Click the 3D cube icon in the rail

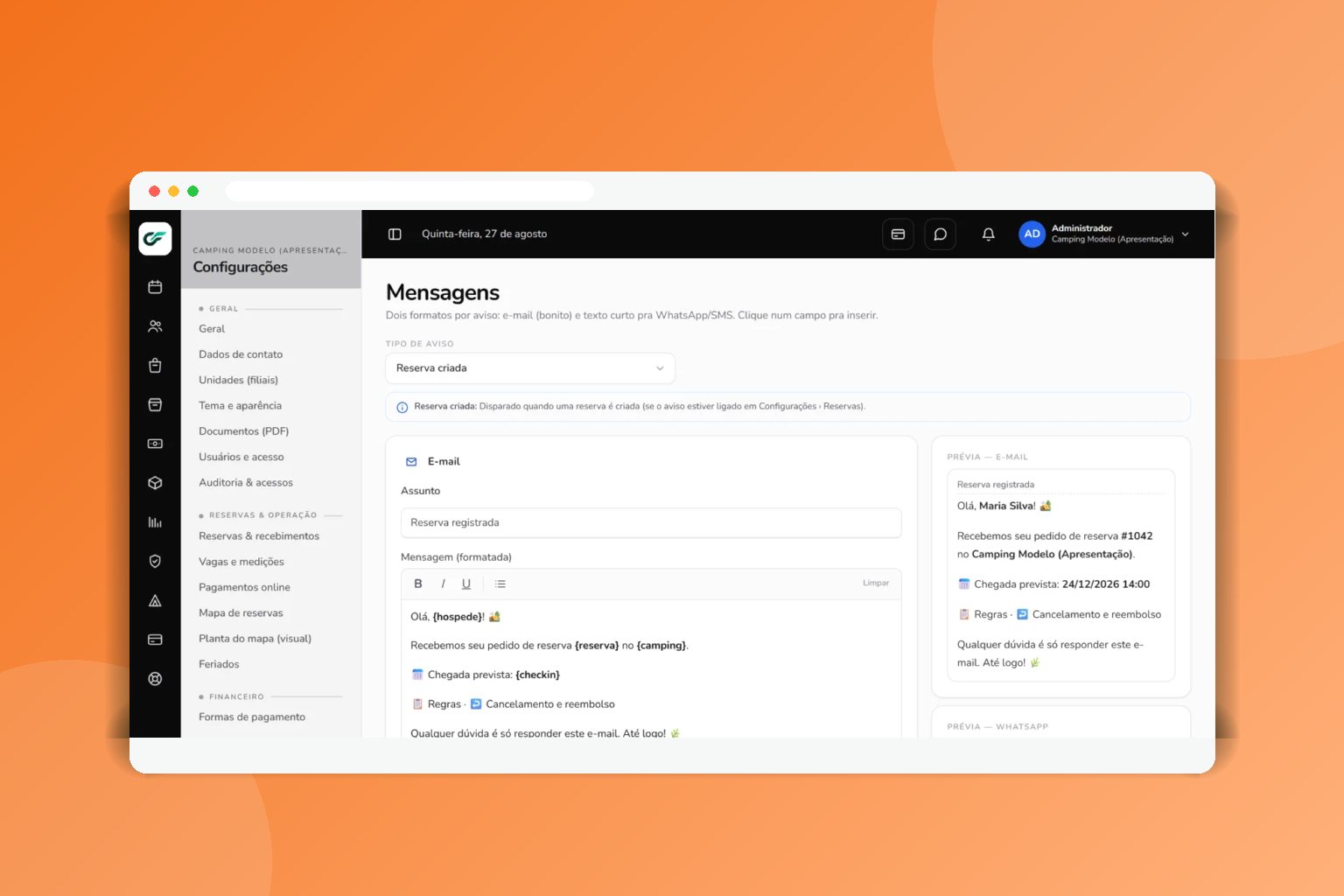tap(155, 483)
